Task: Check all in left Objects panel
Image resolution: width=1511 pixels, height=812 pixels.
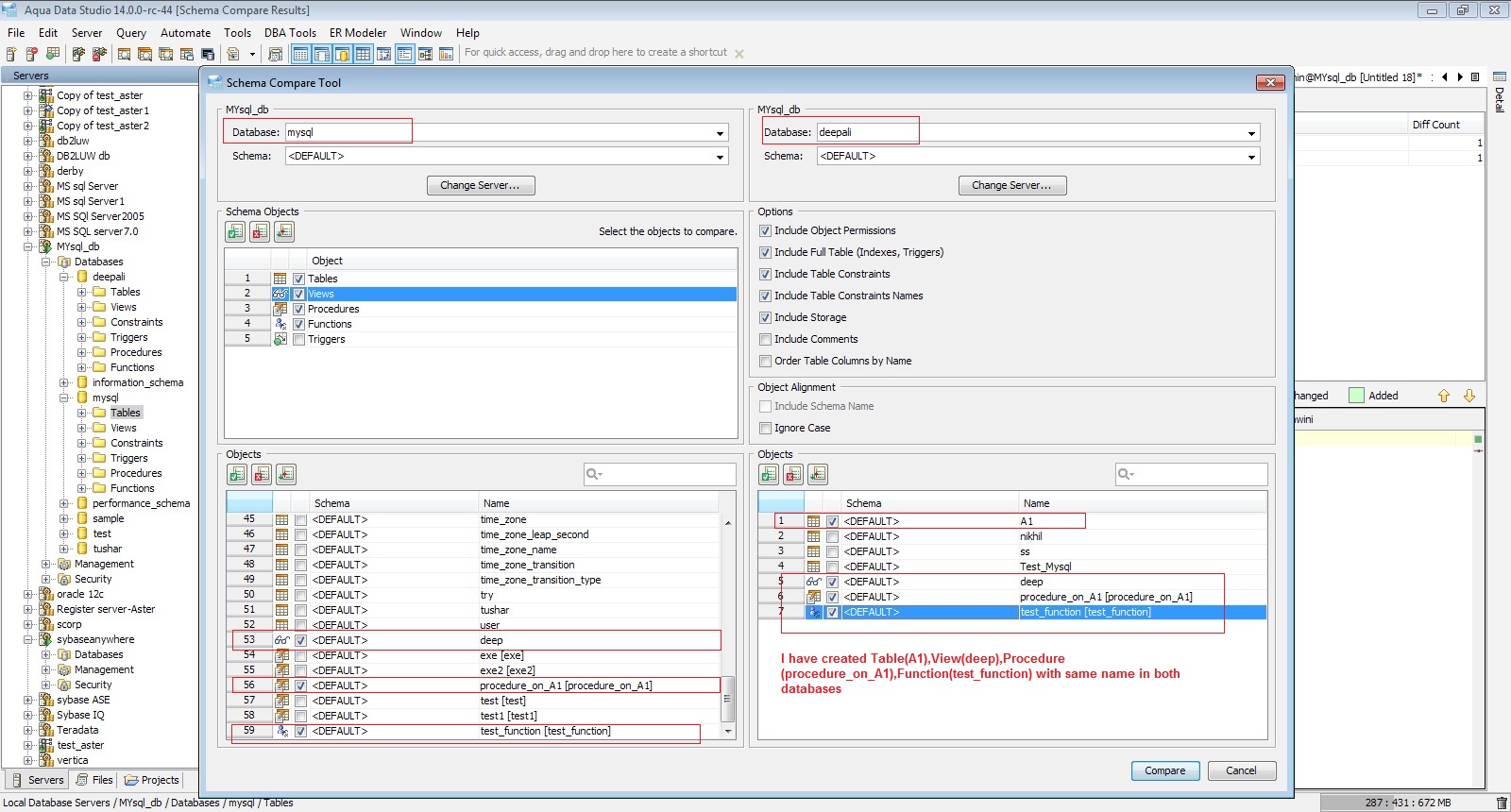Action: coord(237,474)
